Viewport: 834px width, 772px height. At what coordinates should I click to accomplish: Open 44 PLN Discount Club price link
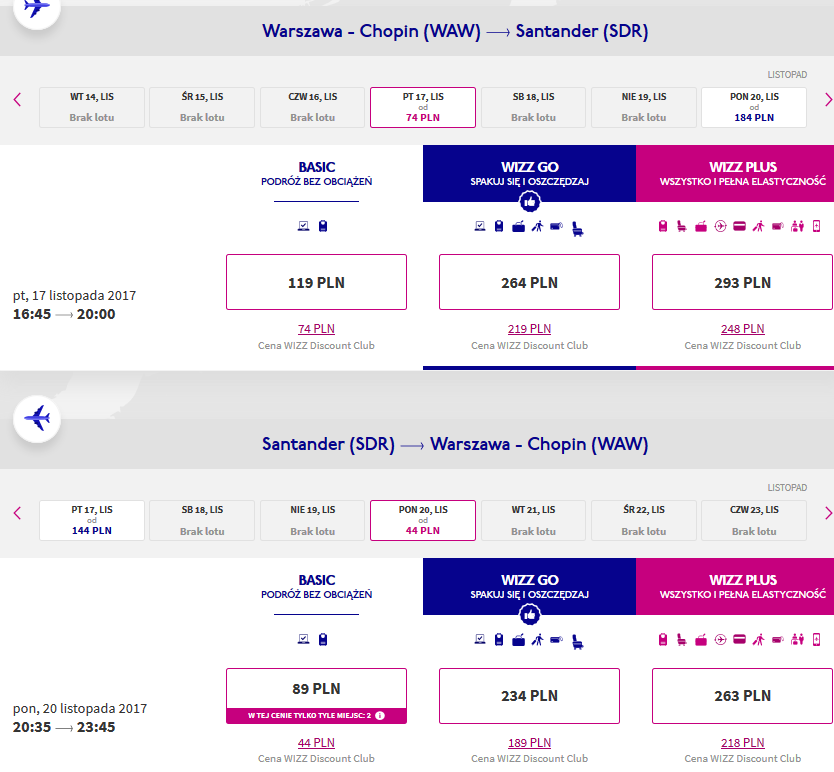point(316,742)
